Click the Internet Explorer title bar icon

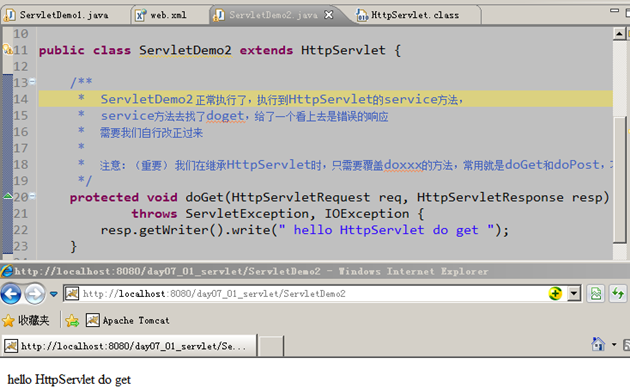[x=7, y=271]
